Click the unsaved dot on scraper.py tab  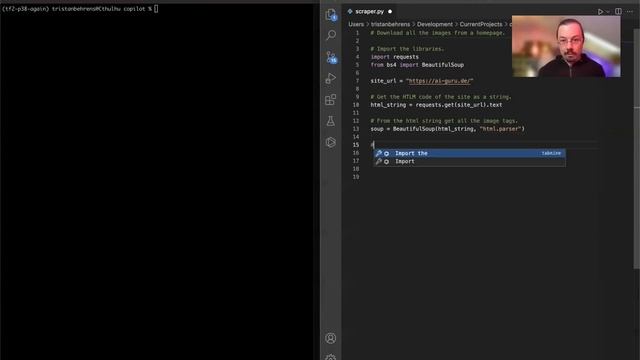[x=390, y=11]
